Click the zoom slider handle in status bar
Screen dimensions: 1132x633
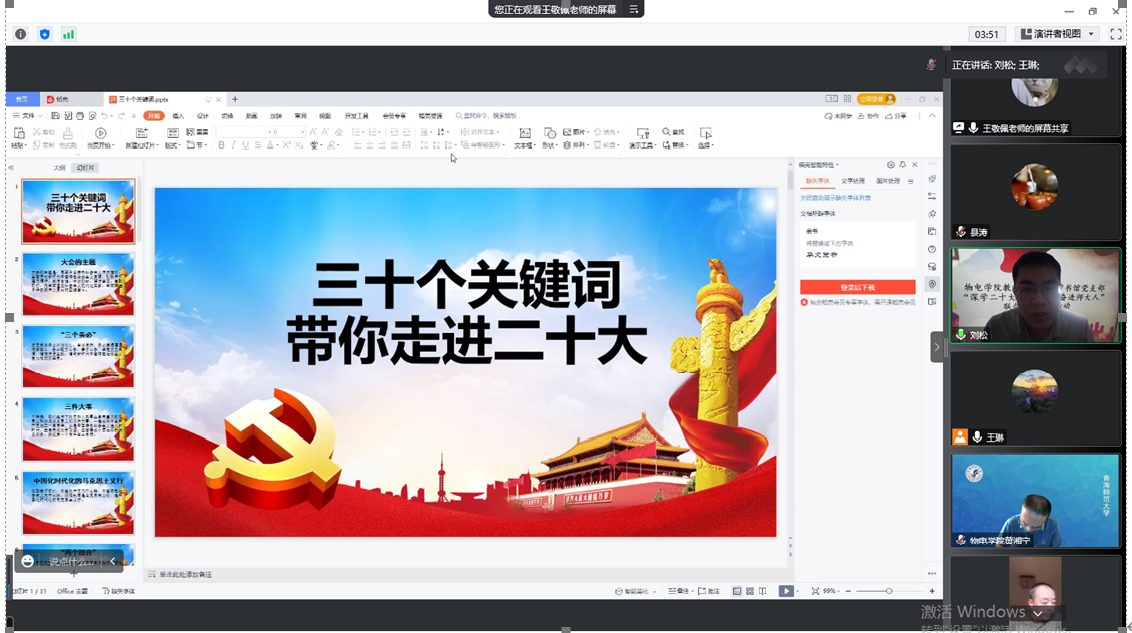(x=889, y=591)
